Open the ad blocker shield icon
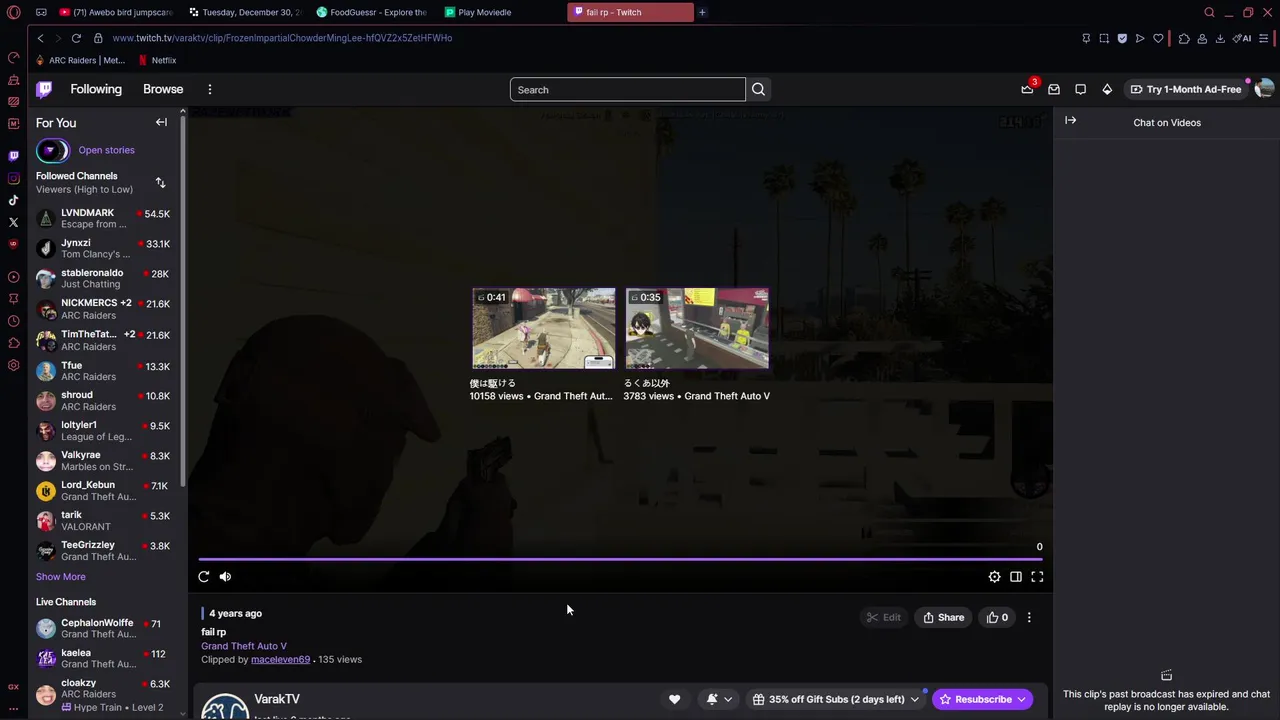Screen dimensions: 1280x720 [1122, 38]
